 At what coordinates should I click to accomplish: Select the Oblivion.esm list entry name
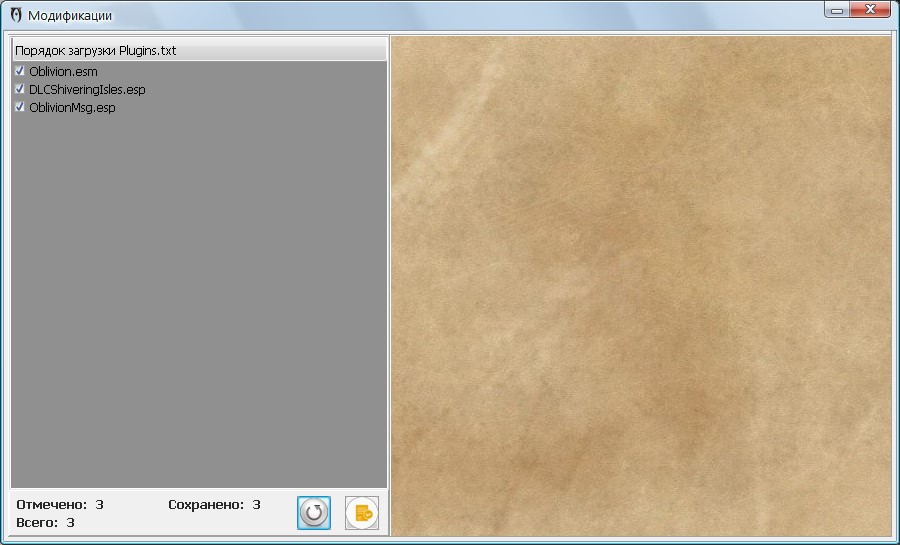[63, 72]
